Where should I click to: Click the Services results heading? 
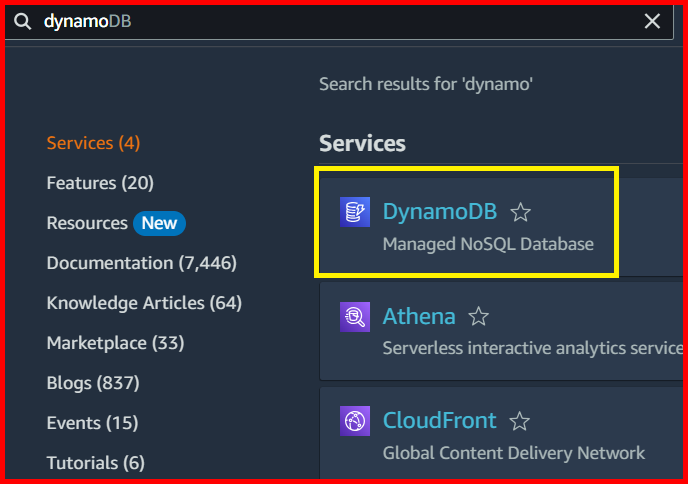point(362,143)
